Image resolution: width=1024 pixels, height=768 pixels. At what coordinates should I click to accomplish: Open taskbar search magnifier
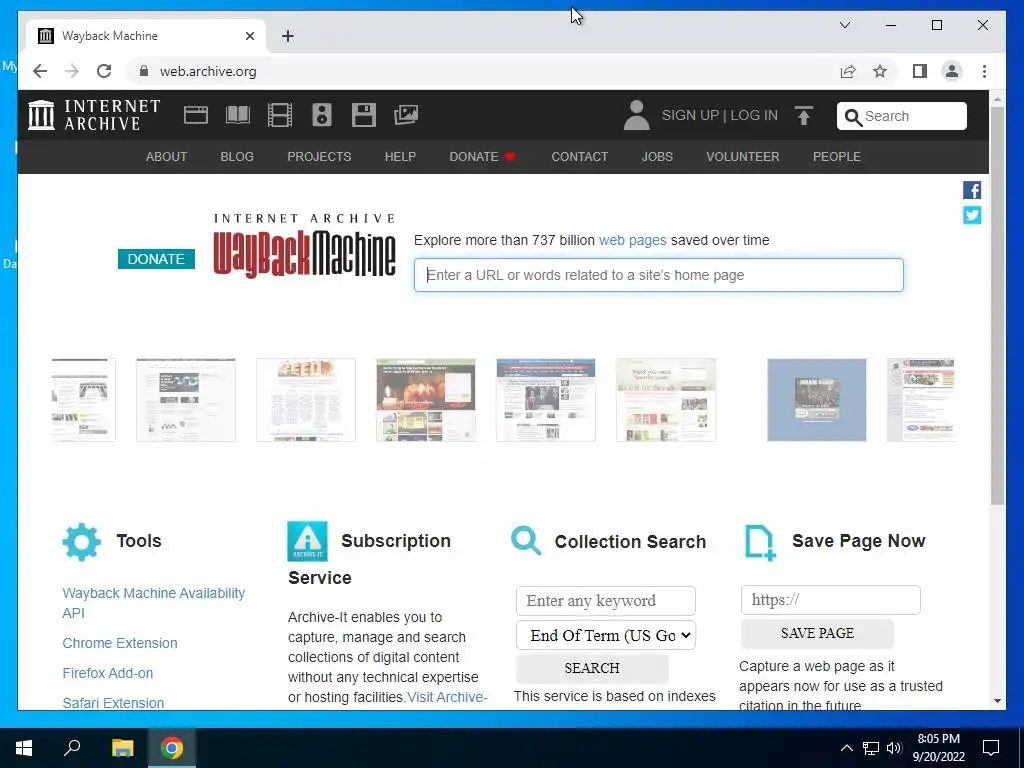coord(72,748)
